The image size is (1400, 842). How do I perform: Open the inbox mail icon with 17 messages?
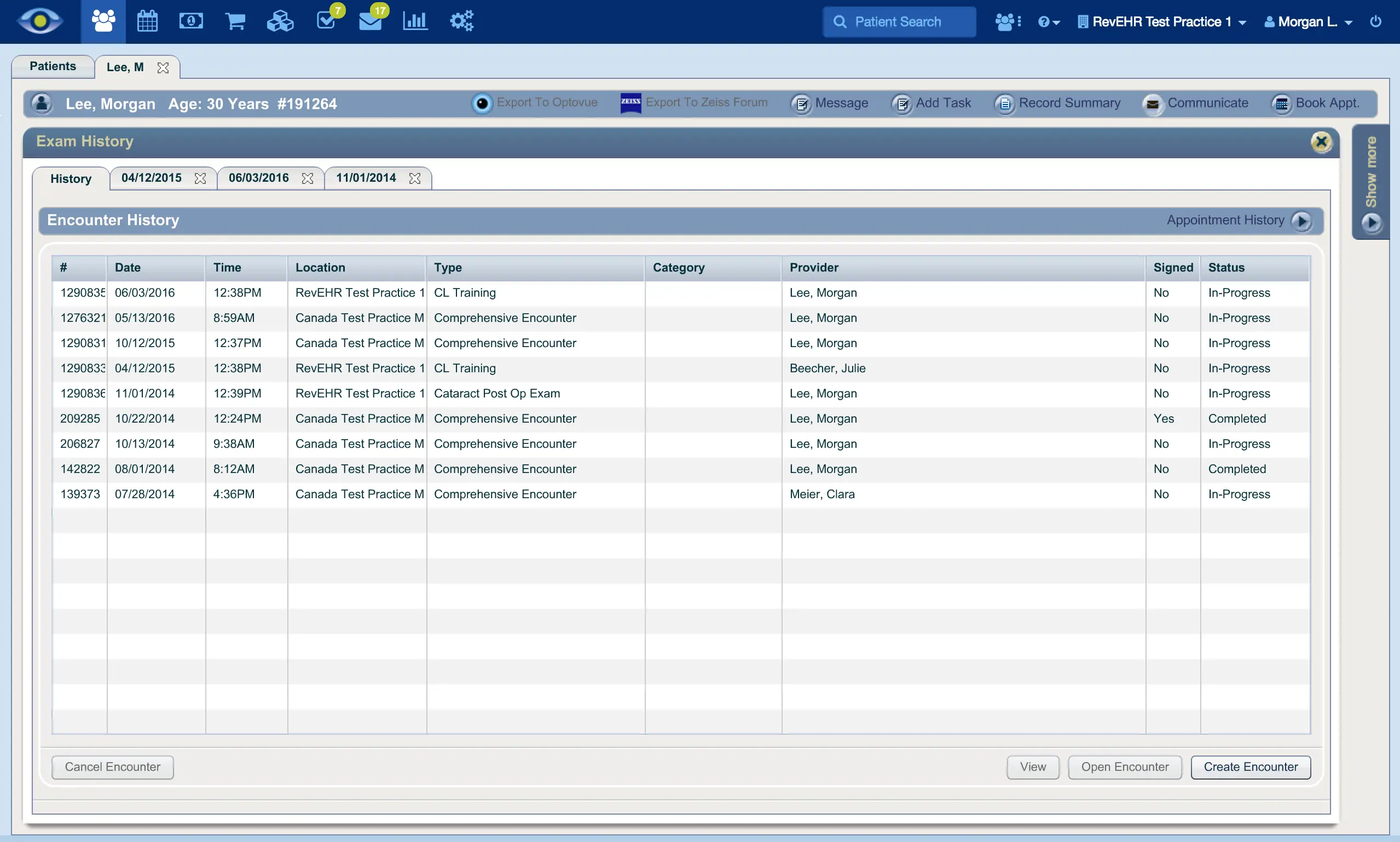pyautogui.click(x=372, y=20)
